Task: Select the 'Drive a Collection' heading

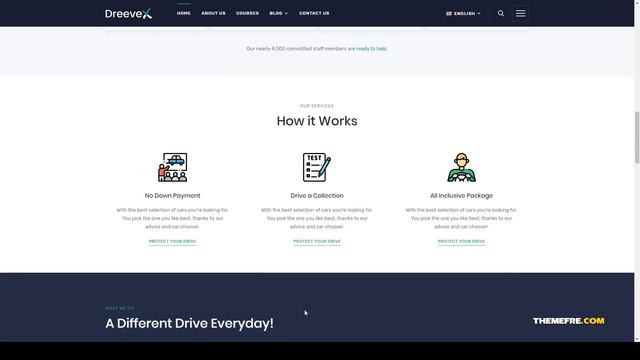Action: point(317,196)
